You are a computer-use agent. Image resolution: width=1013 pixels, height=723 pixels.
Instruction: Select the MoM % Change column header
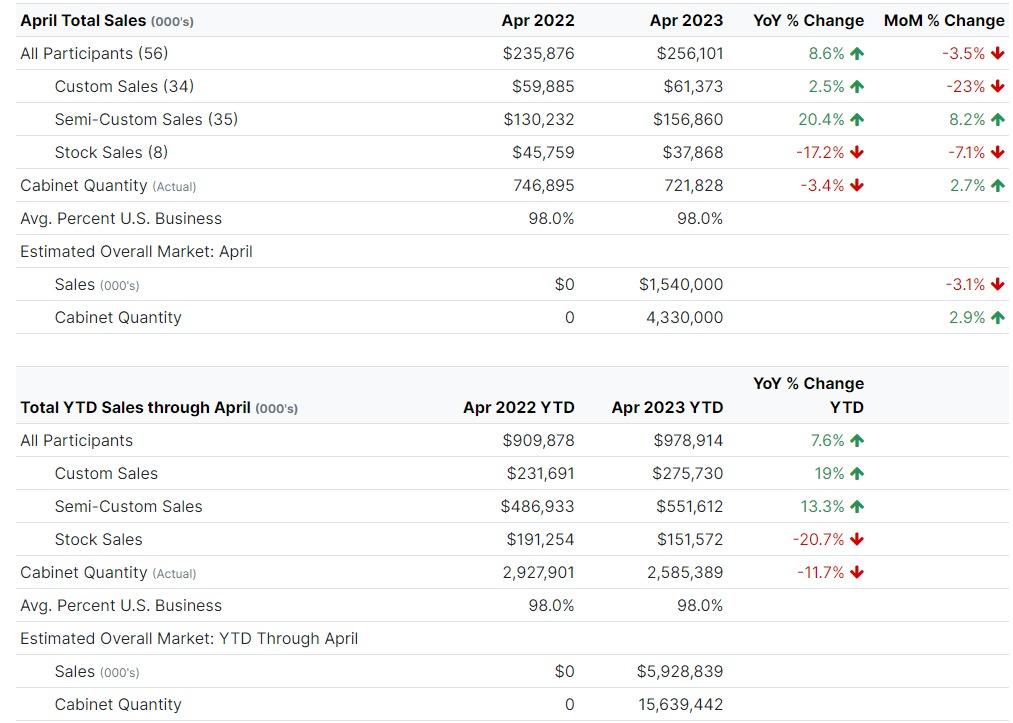[x=943, y=21]
